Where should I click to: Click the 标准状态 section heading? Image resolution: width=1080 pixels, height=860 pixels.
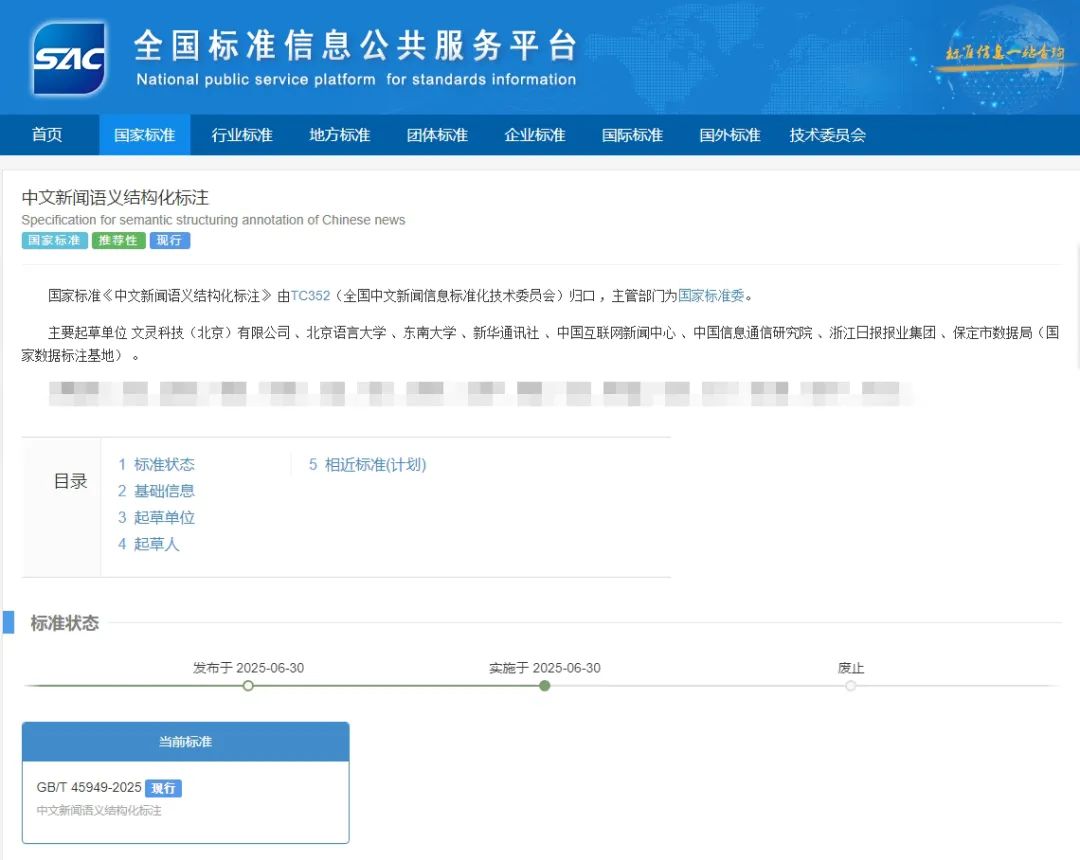tap(65, 623)
